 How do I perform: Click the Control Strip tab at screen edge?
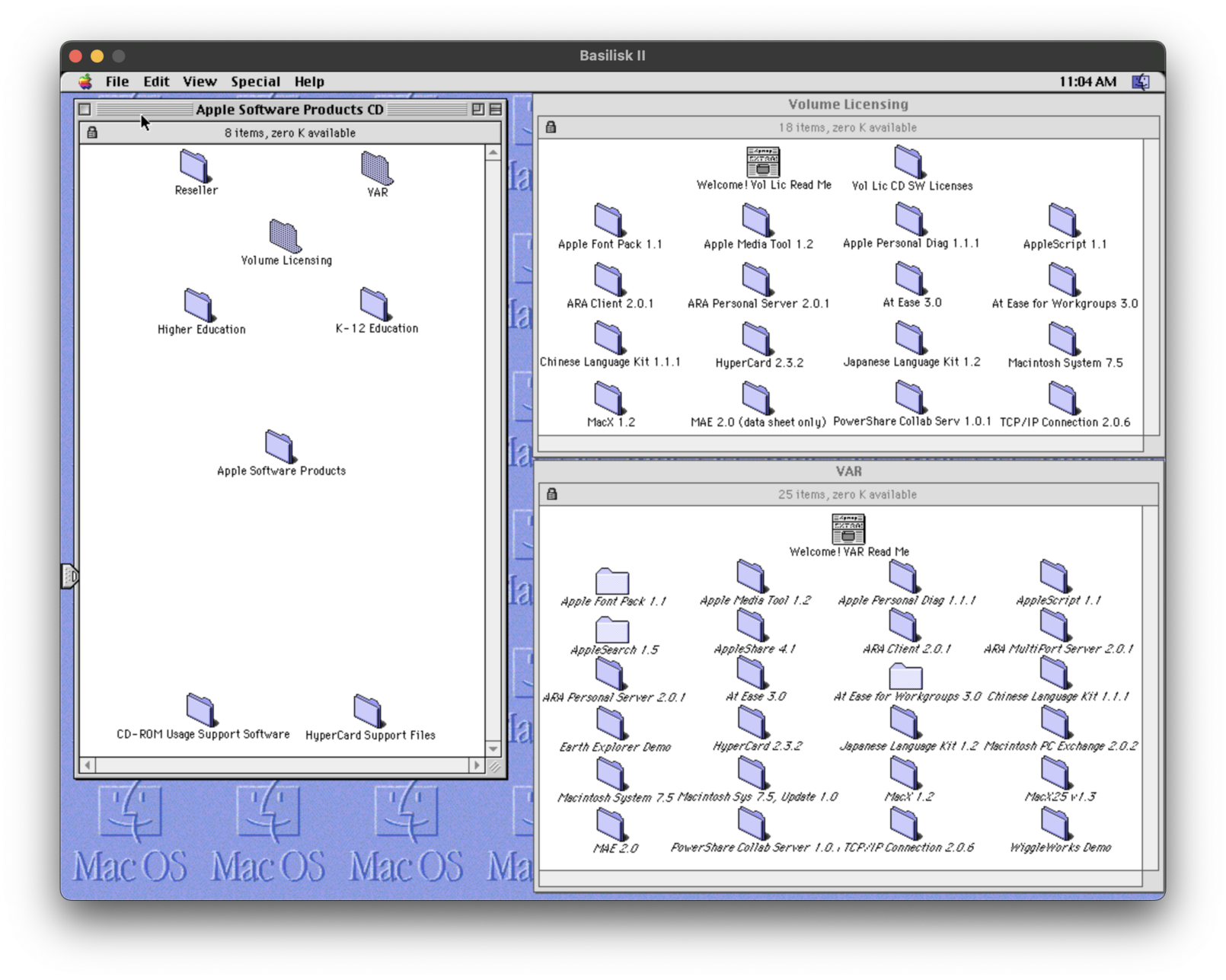point(69,576)
